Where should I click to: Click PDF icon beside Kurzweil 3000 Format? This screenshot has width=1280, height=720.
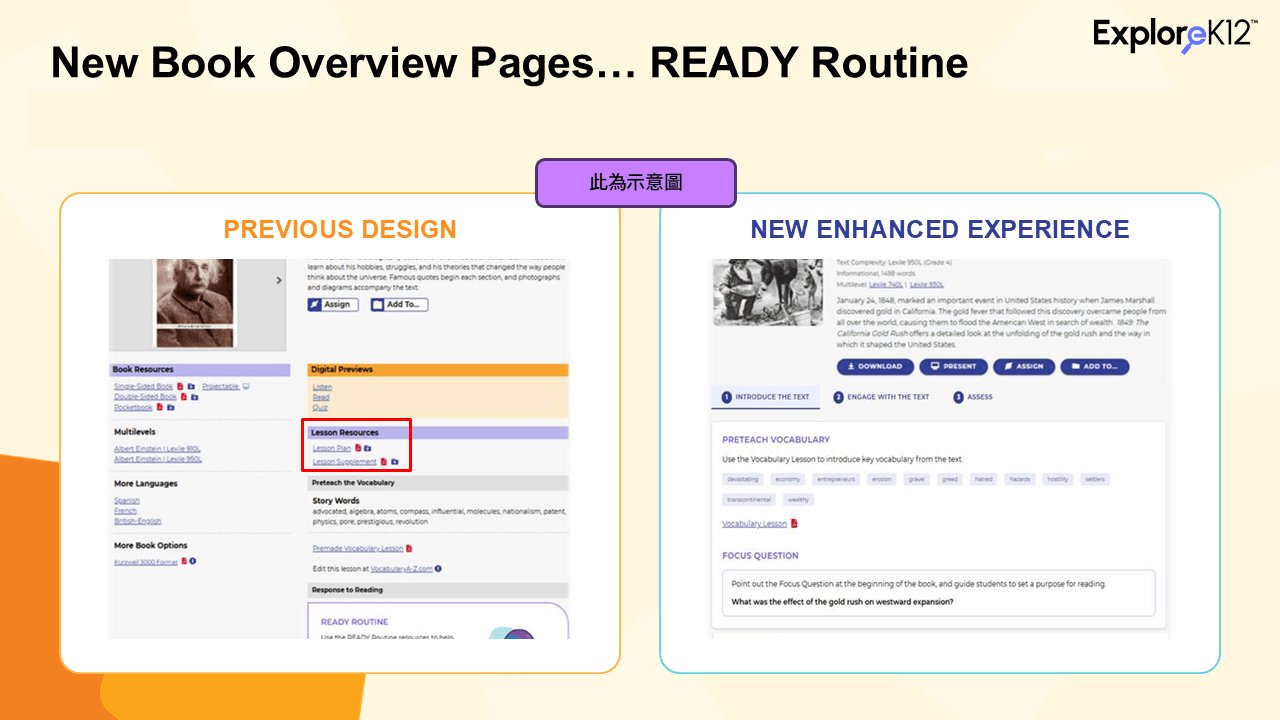(x=184, y=561)
